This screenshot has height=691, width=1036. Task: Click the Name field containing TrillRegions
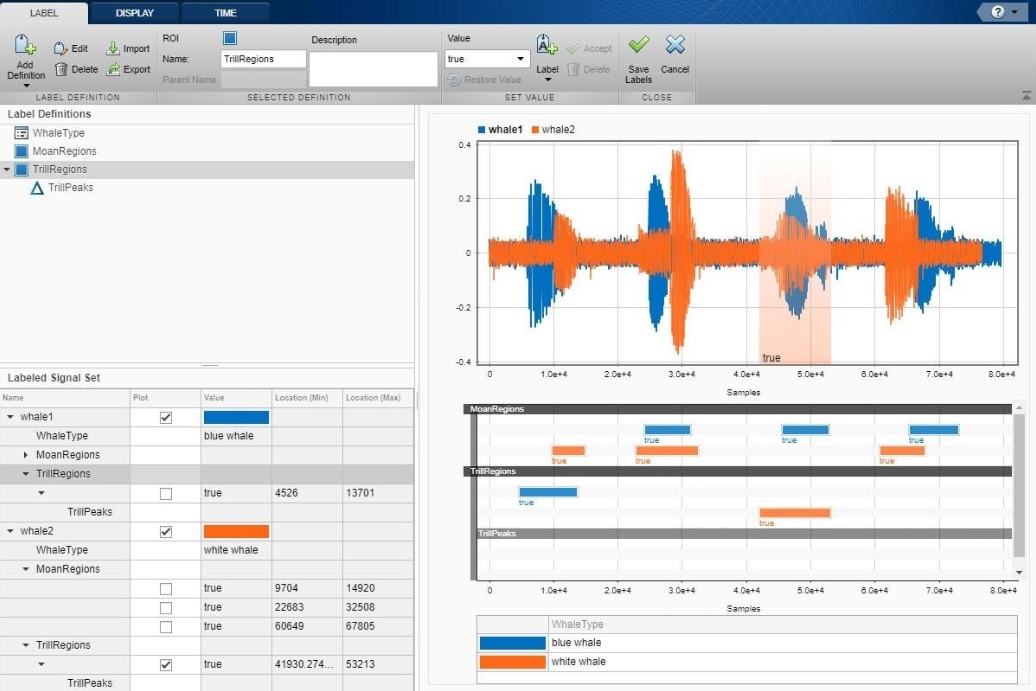(x=263, y=59)
